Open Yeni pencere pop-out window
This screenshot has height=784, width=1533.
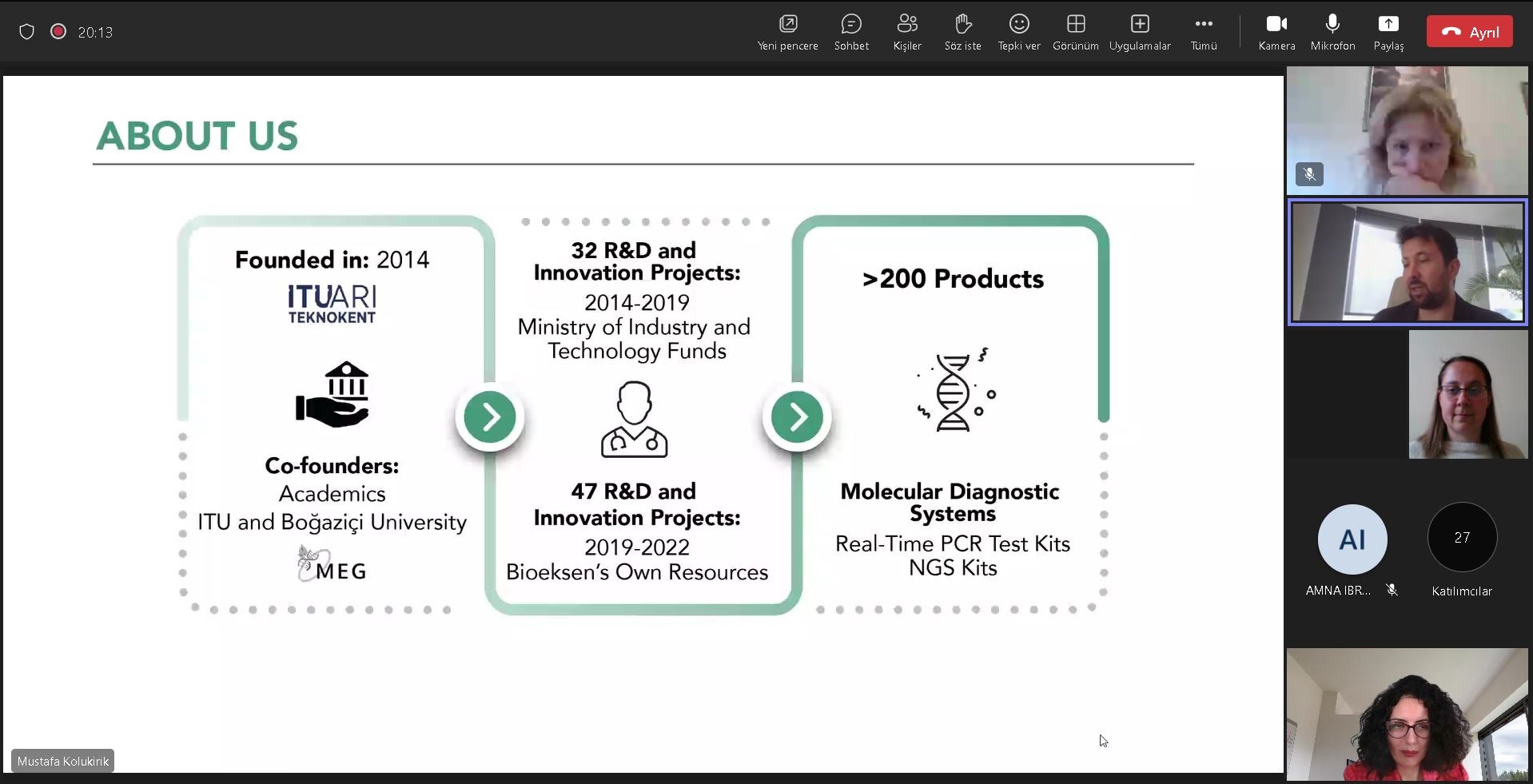(x=787, y=33)
